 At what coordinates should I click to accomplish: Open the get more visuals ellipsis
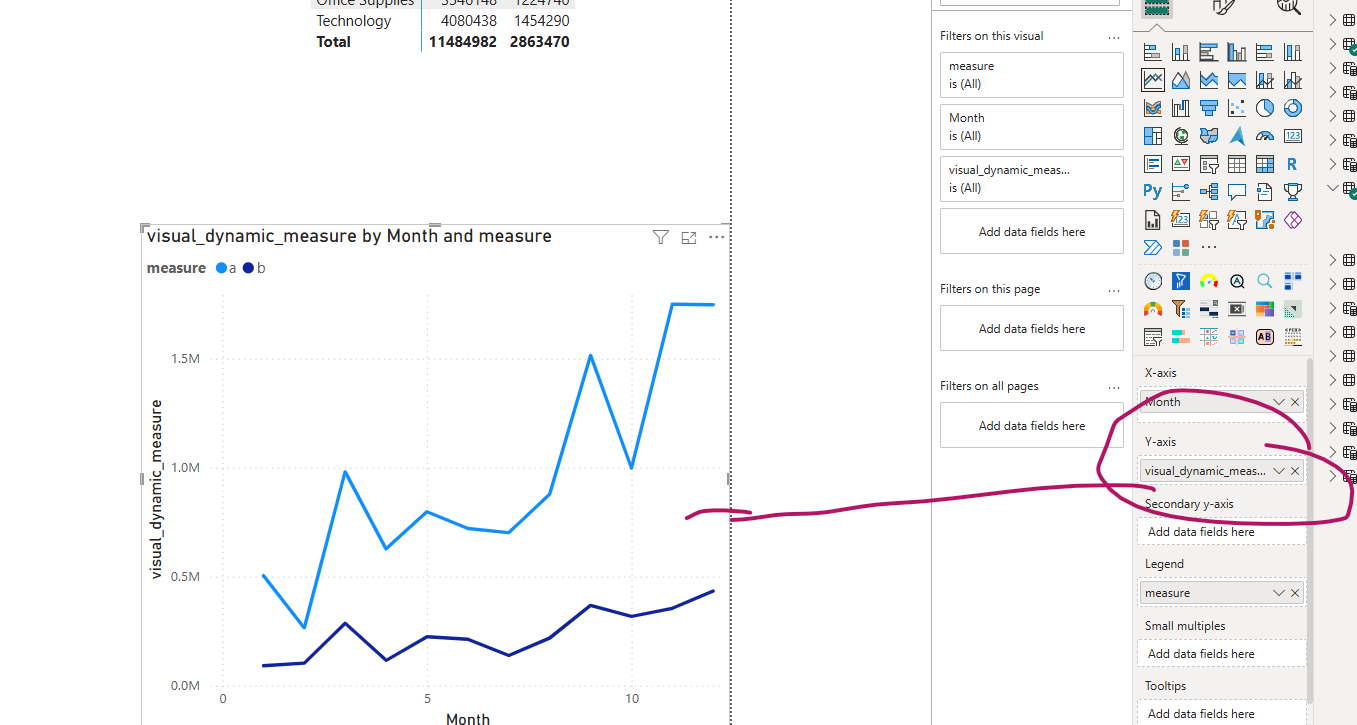point(1209,247)
